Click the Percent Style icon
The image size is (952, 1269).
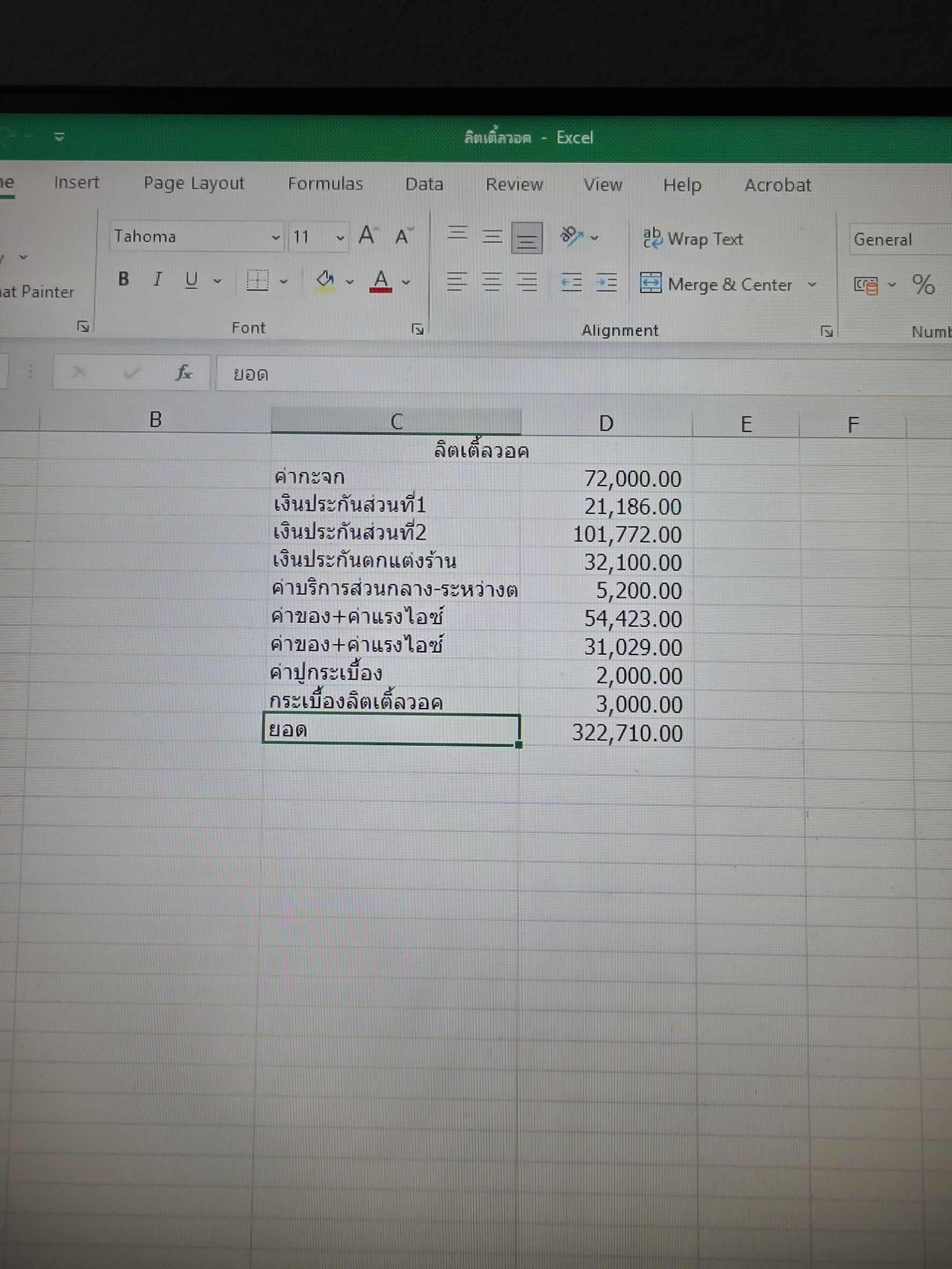tap(922, 285)
